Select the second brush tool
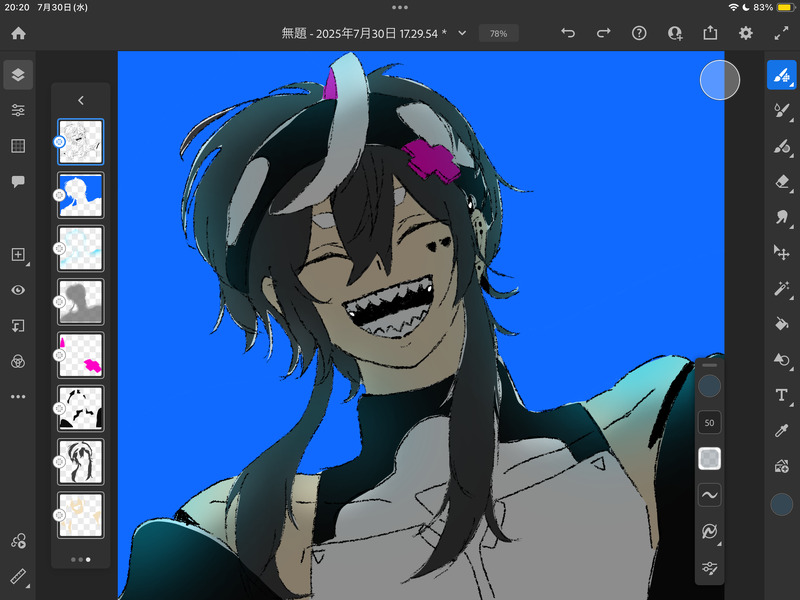This screenshot has width=800, height=600. click(x=782, y=111)
